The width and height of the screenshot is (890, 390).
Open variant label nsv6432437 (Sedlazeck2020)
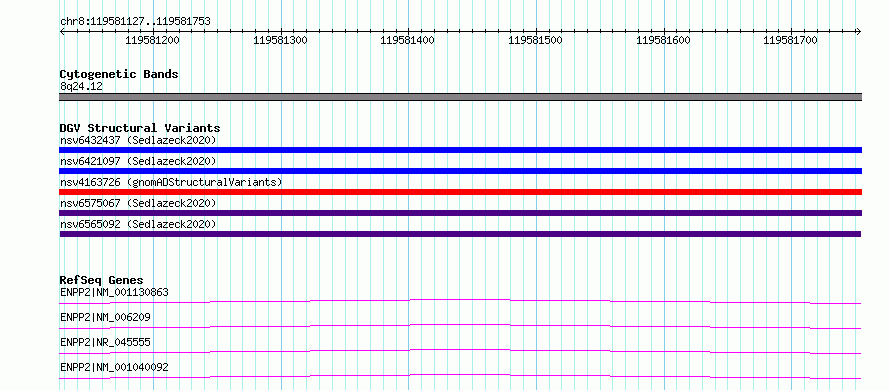point(138,140)
